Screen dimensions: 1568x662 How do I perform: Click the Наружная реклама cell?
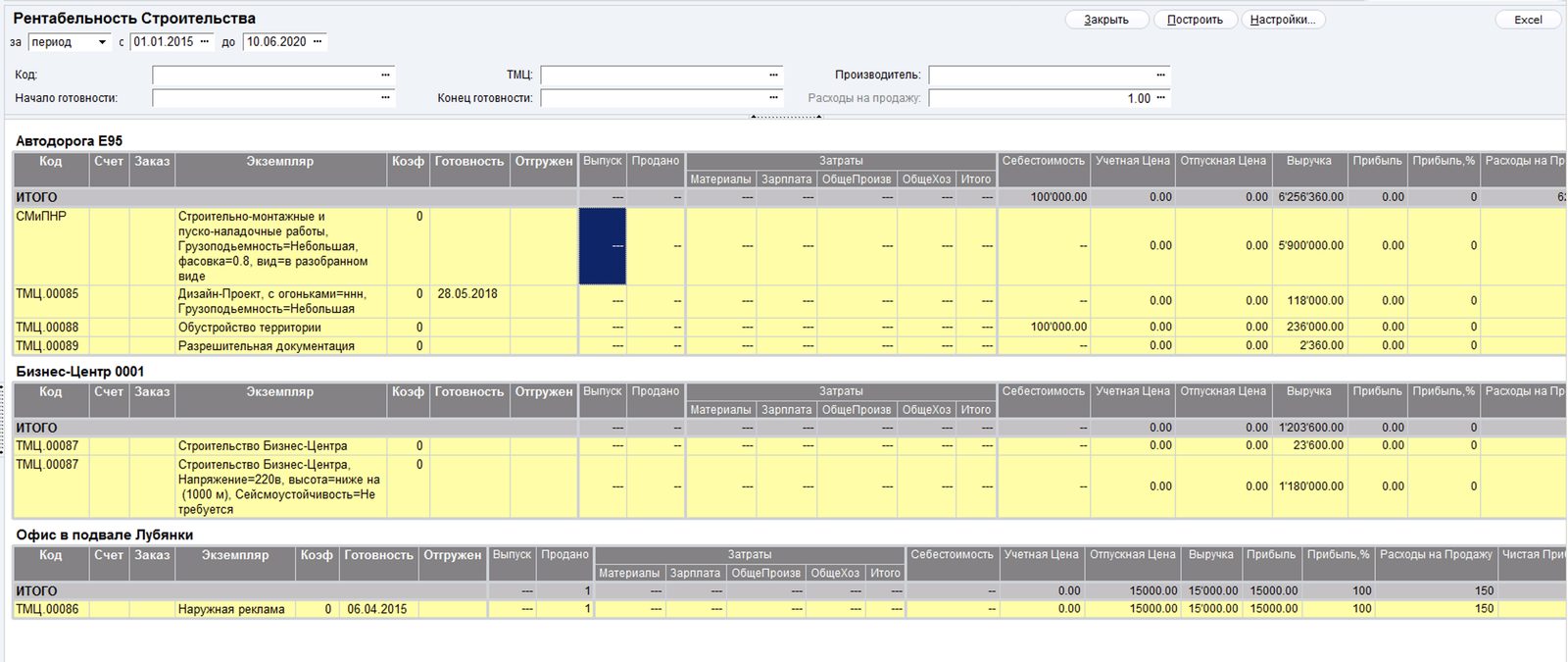click(235, 609)
